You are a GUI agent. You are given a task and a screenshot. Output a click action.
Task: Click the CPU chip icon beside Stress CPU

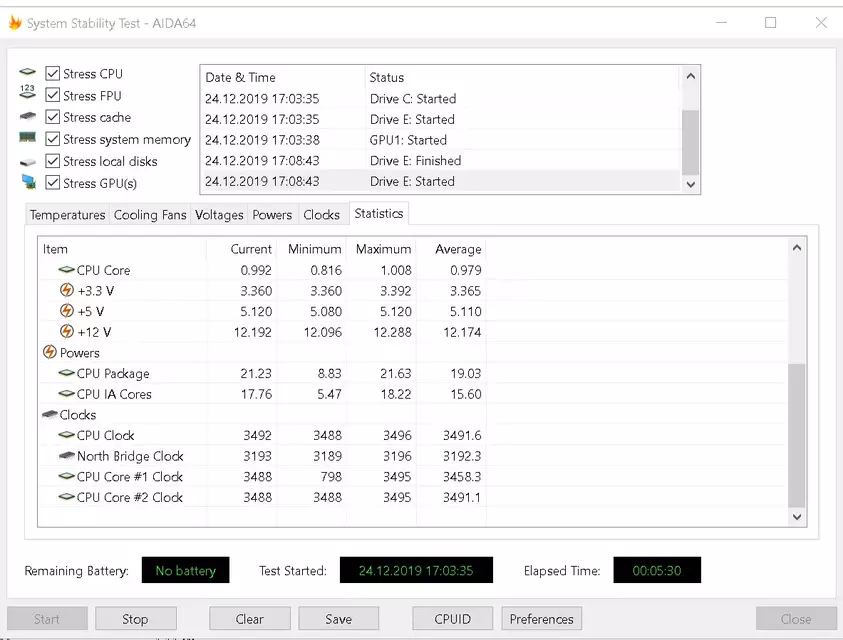click(x=27, y=72)
